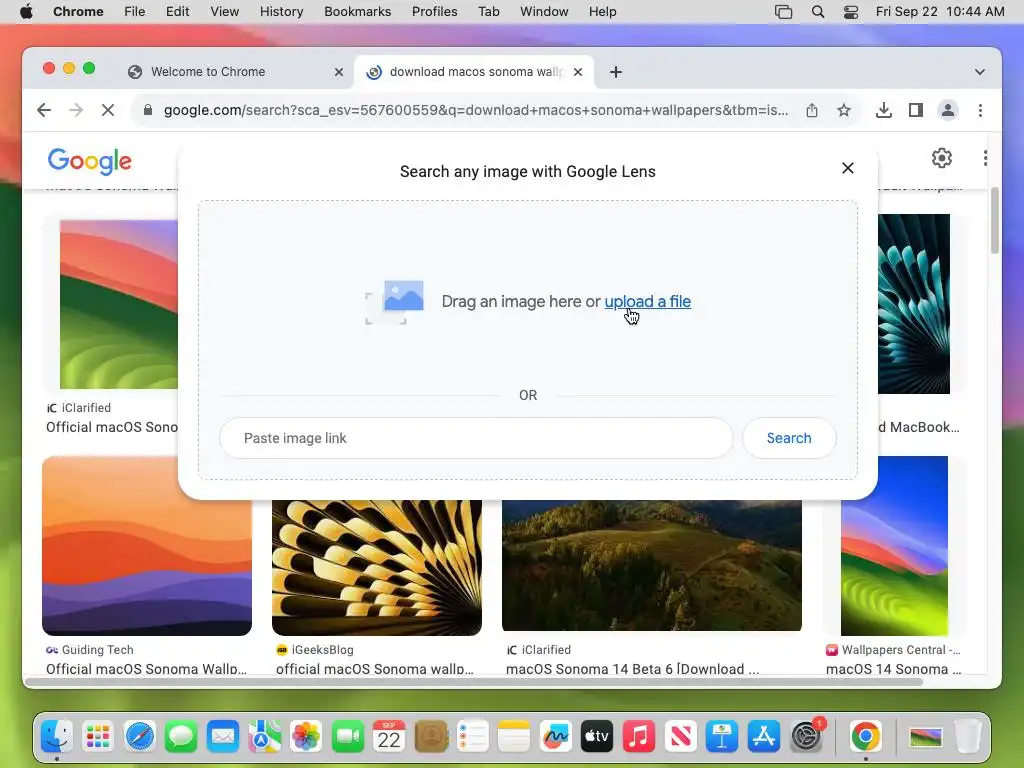Screen dimensions: 1024x768
Task: Open Music from the Dock
Action: coord(639,737)
